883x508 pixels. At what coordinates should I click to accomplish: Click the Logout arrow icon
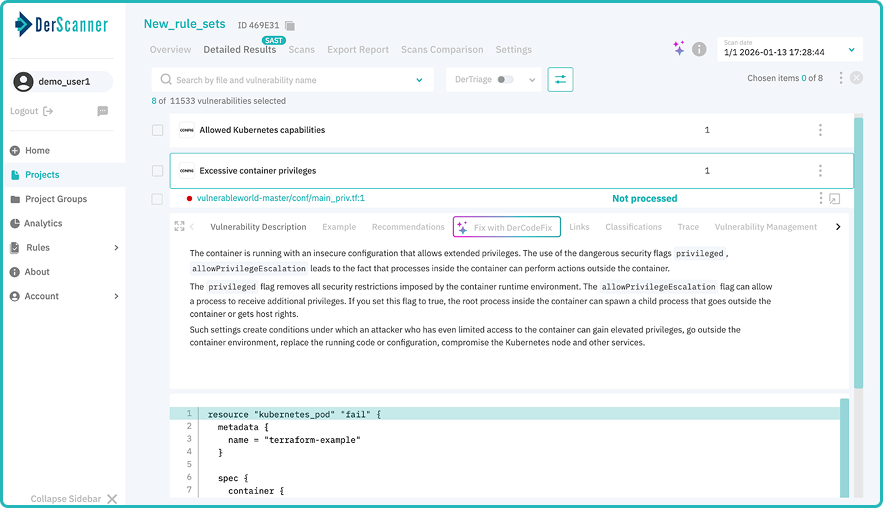click(x=48, y=111)
